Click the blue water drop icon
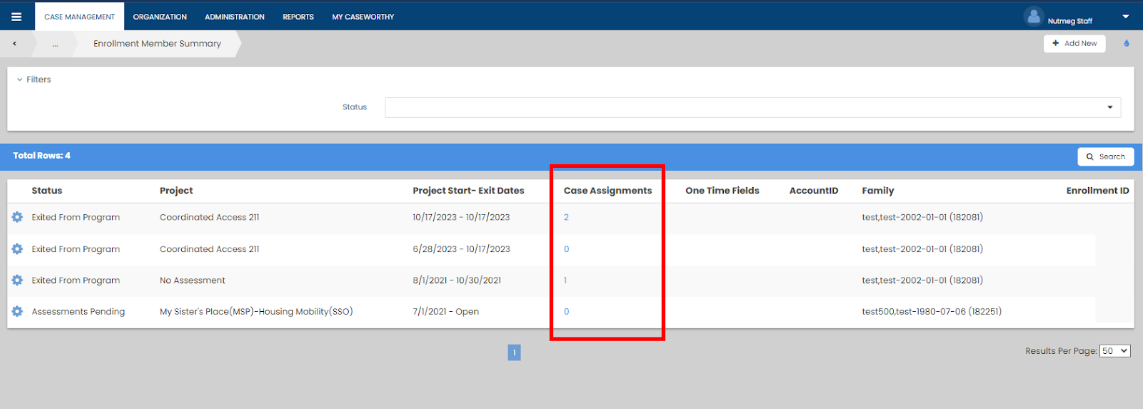Image resolution: width=1143 pixels, height=409 pixels. (1126, 44)
